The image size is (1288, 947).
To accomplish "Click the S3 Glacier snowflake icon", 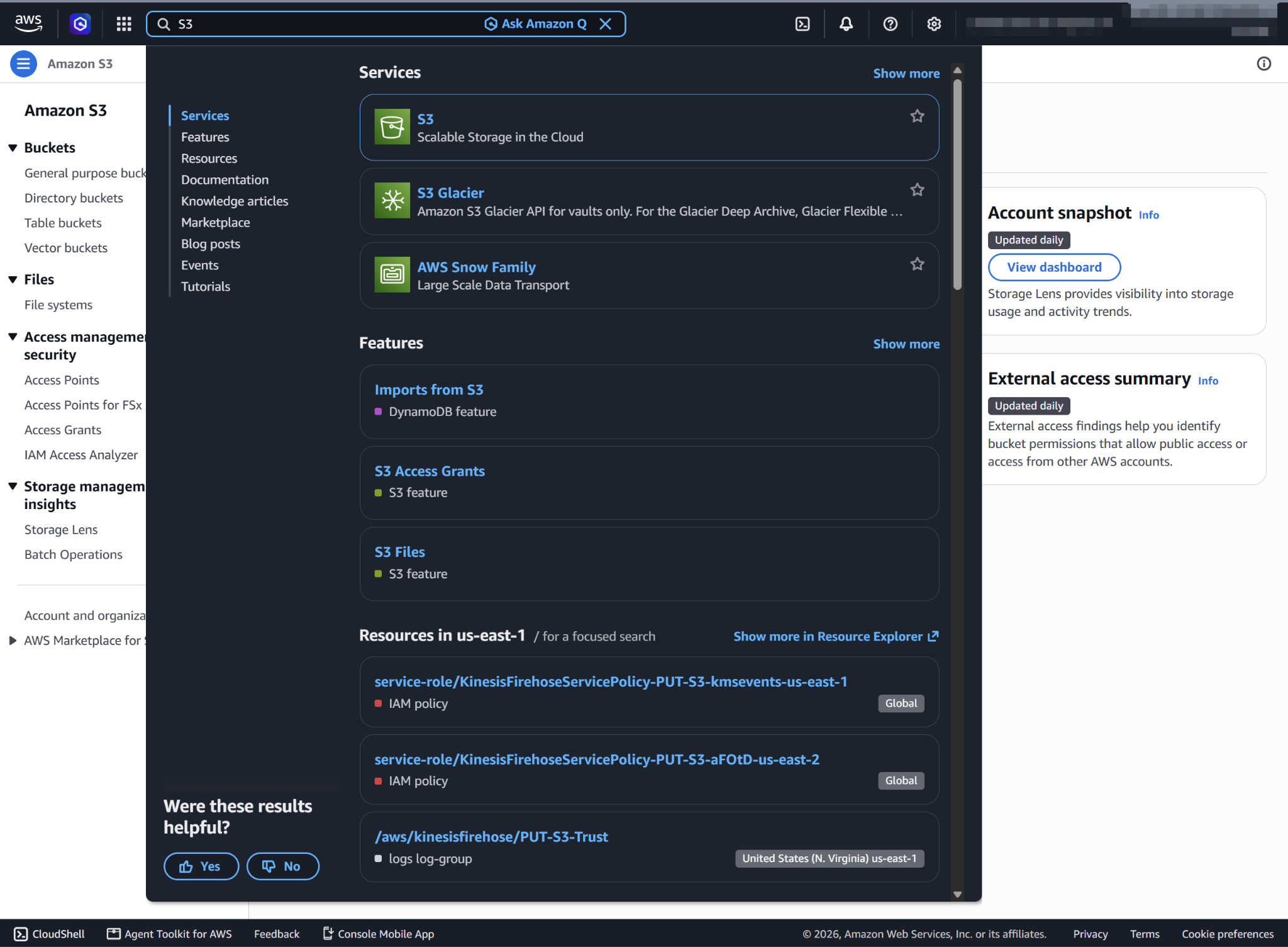I will [x=392, y=200].
